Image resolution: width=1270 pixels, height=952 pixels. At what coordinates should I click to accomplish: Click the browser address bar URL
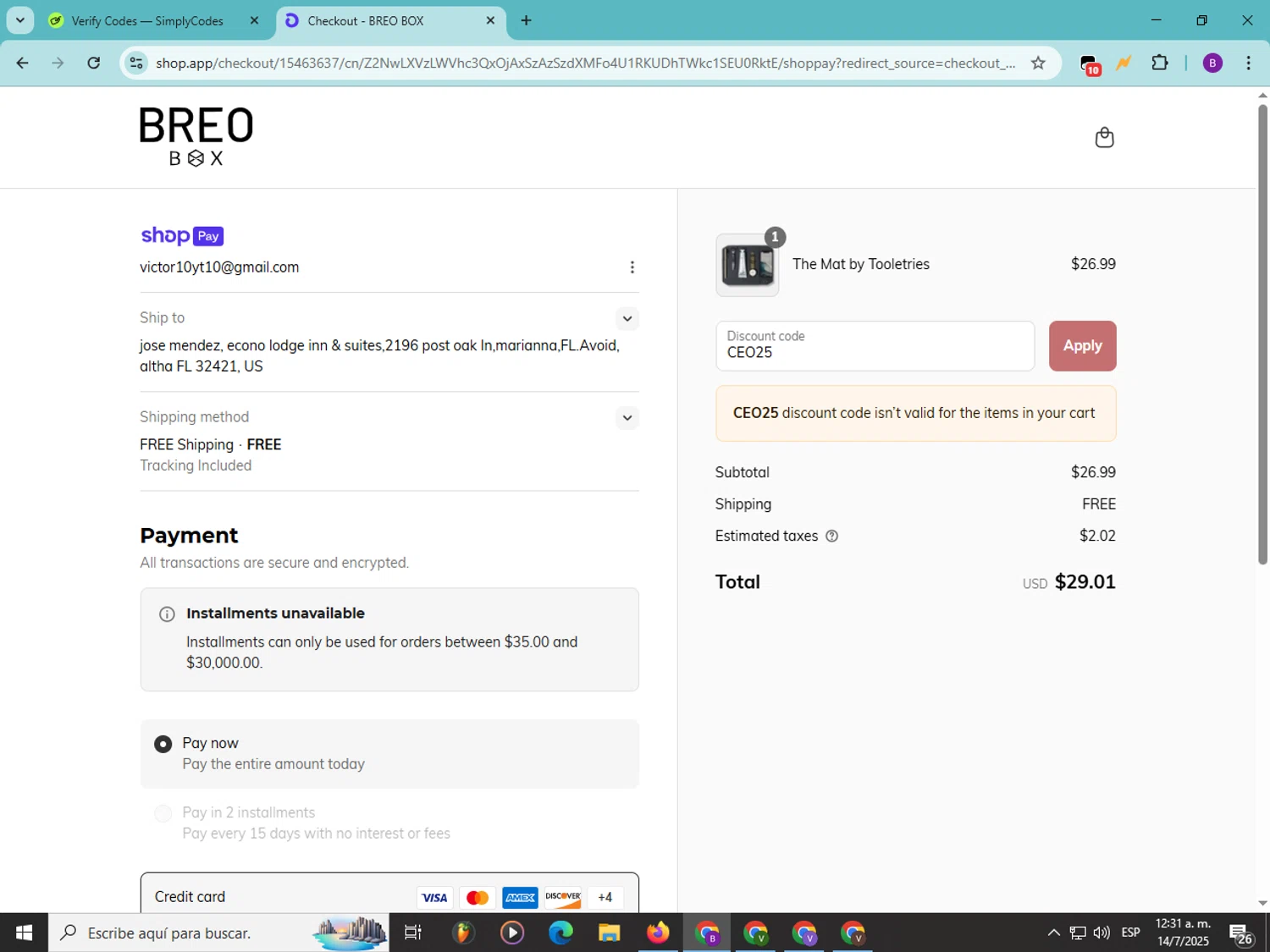click(x=586, y=63)
